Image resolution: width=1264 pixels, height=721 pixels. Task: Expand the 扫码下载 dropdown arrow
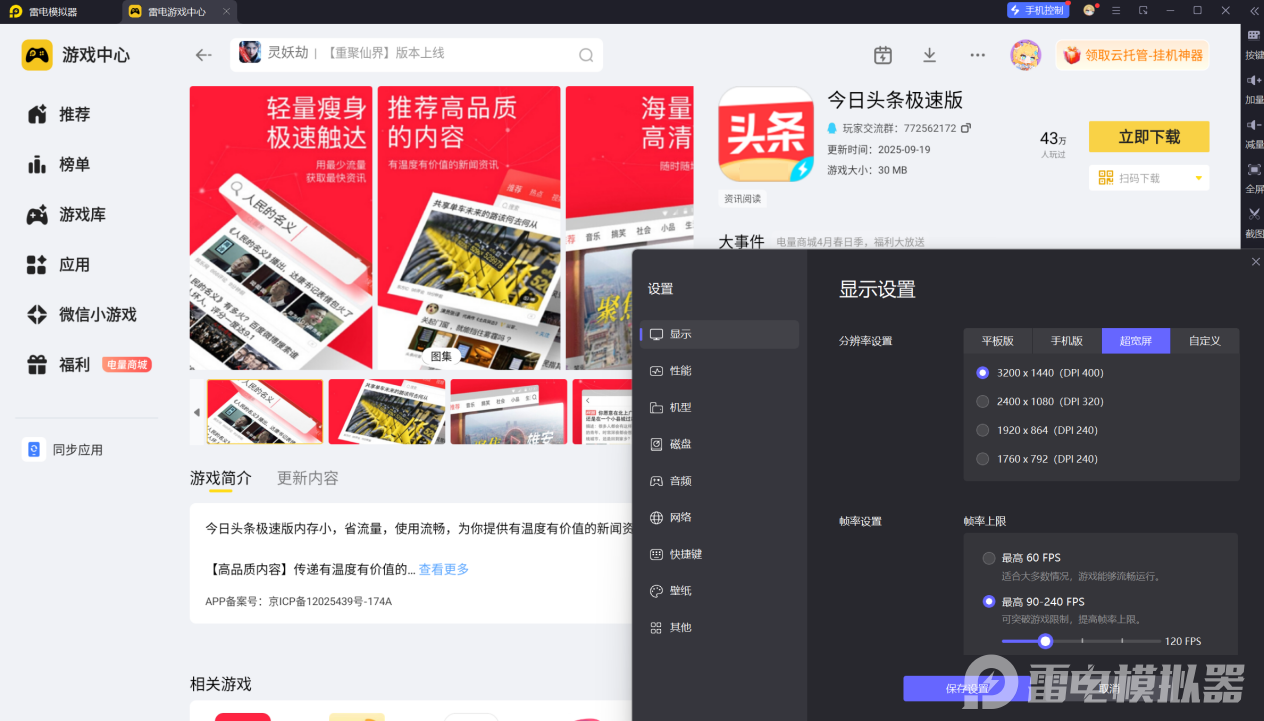(1198, 178)
